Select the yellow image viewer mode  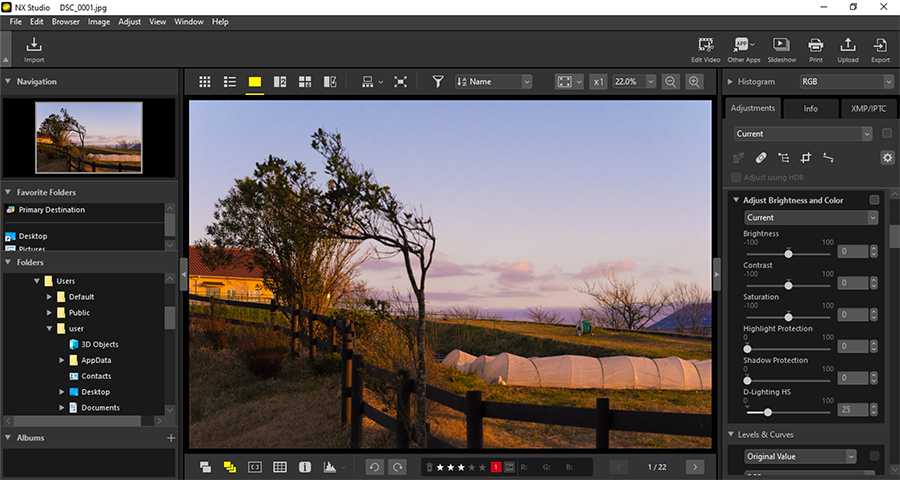(x=255, y=82)
